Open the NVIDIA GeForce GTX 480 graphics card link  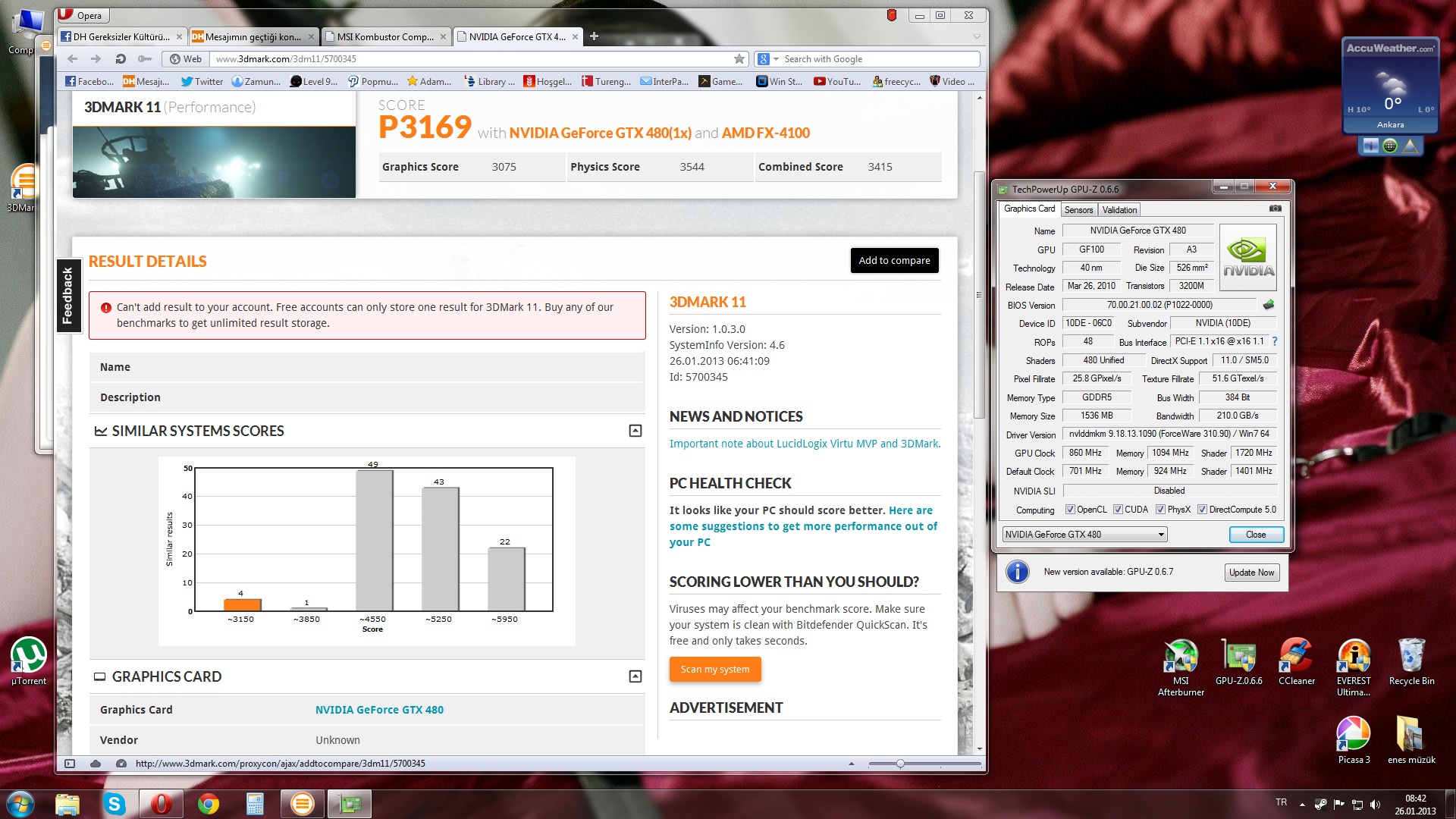pyautogui.click(x=379, y=710)
